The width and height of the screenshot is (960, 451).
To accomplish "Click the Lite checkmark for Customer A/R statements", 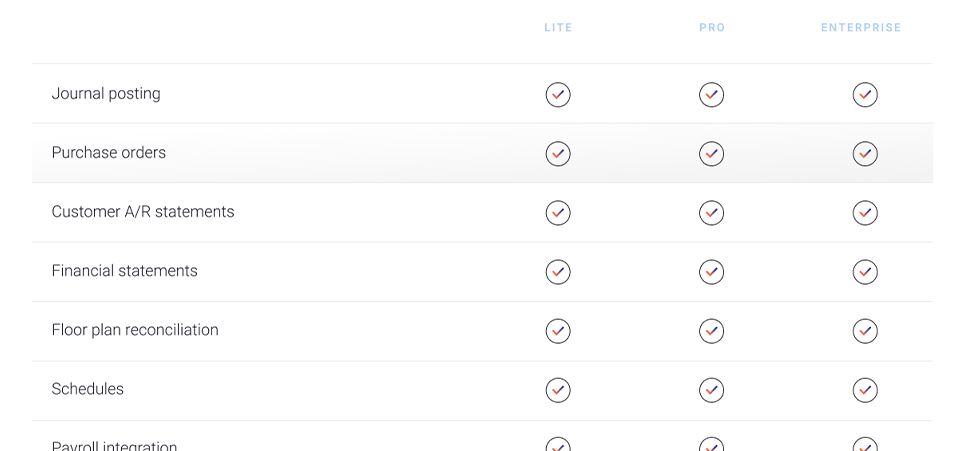I will point(558,213).
